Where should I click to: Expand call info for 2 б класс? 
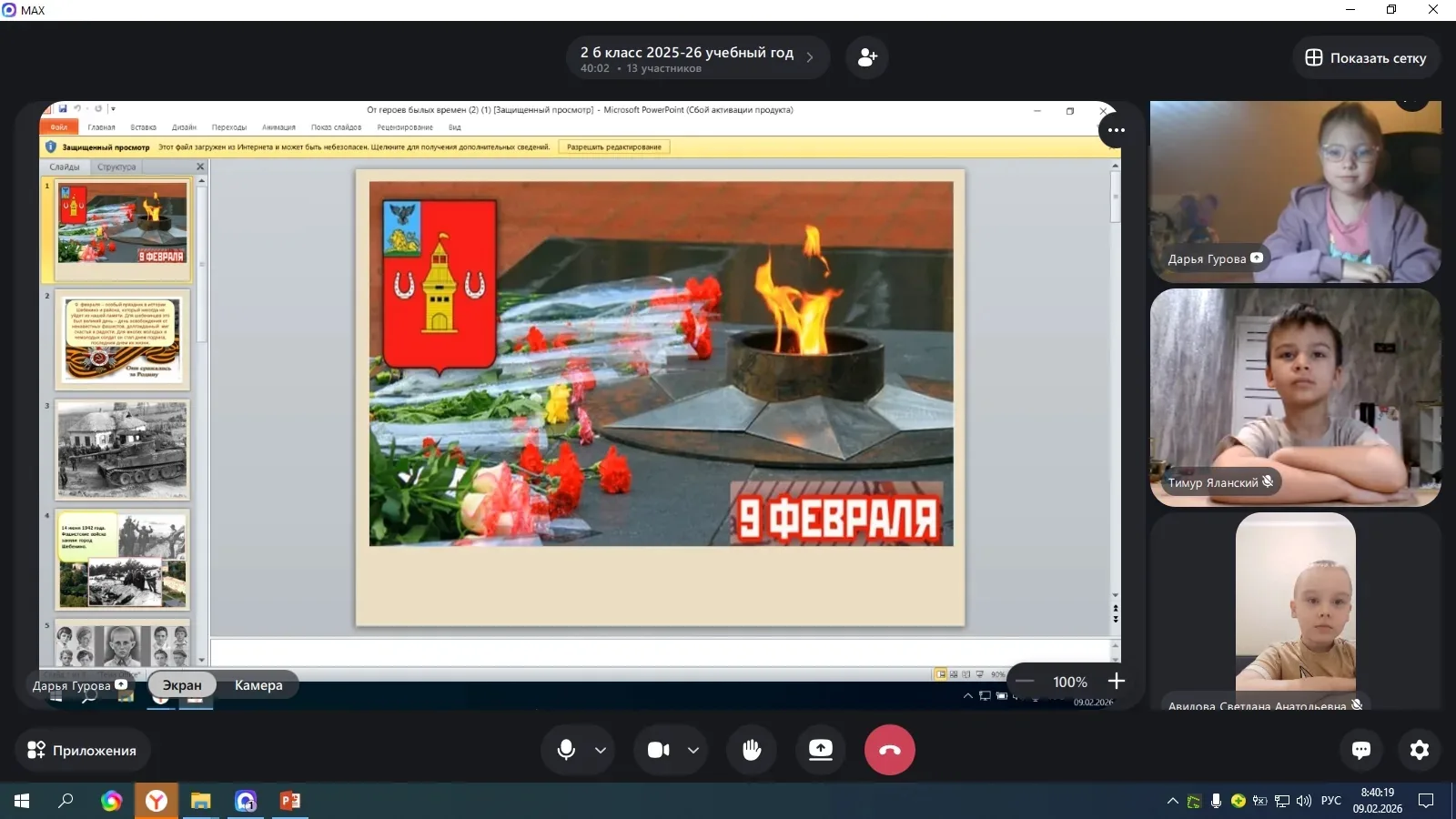coord(809,57)
